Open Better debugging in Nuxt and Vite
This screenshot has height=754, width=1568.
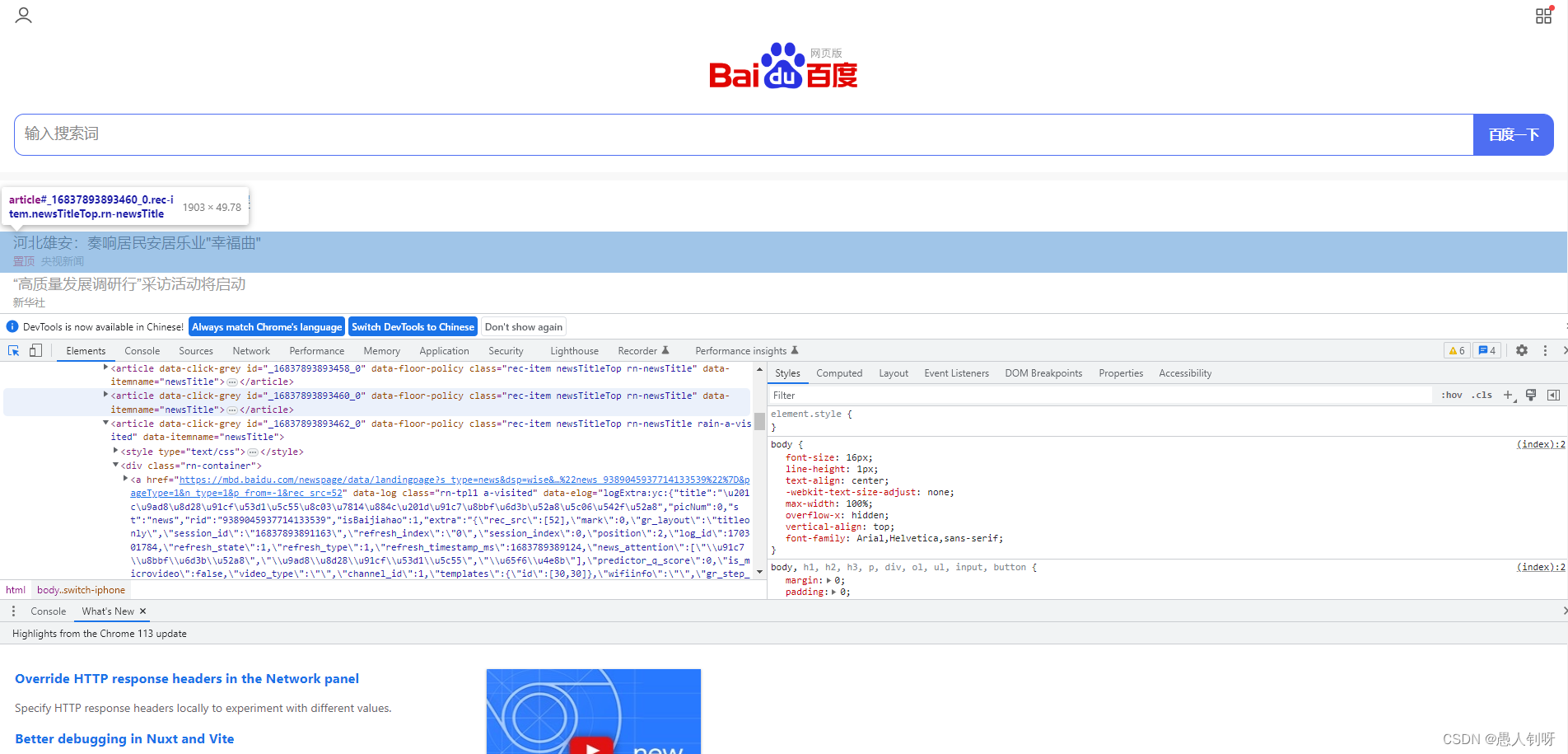point(124,739)
